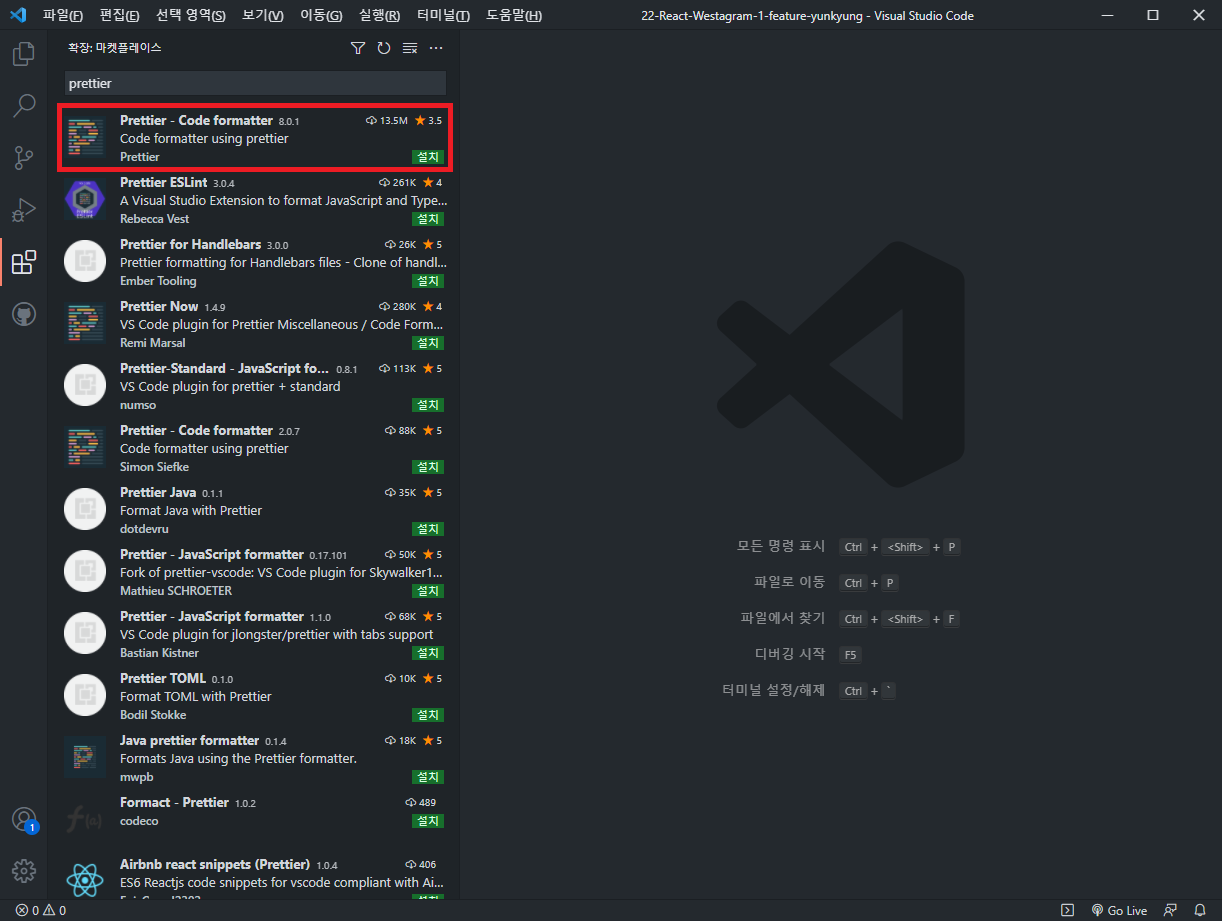Viewport: 1222px width, 921px height.
Task: Select the Extensions view icon
Action: tap(23, 262)
